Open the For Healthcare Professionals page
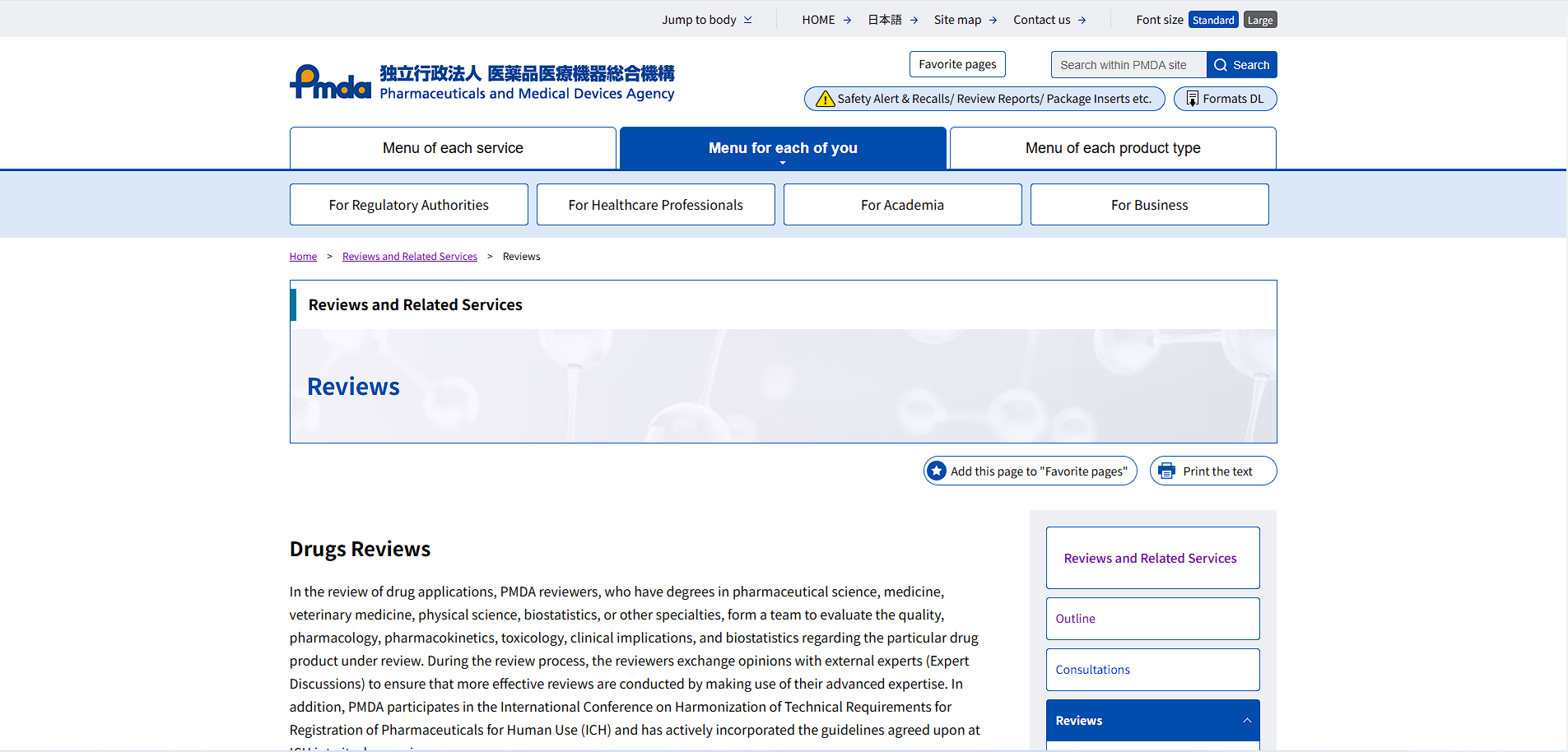 click(655, 205)
